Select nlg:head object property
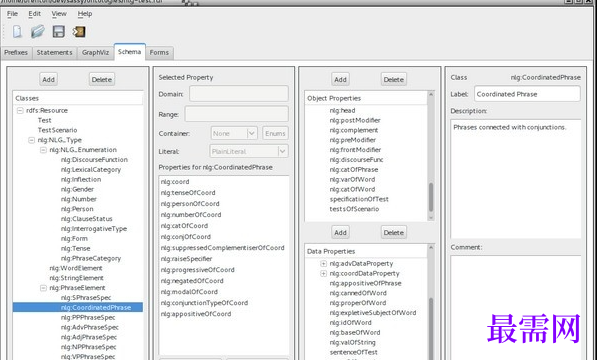This screenshot has height=360, width=599. (x=342, y=110)
